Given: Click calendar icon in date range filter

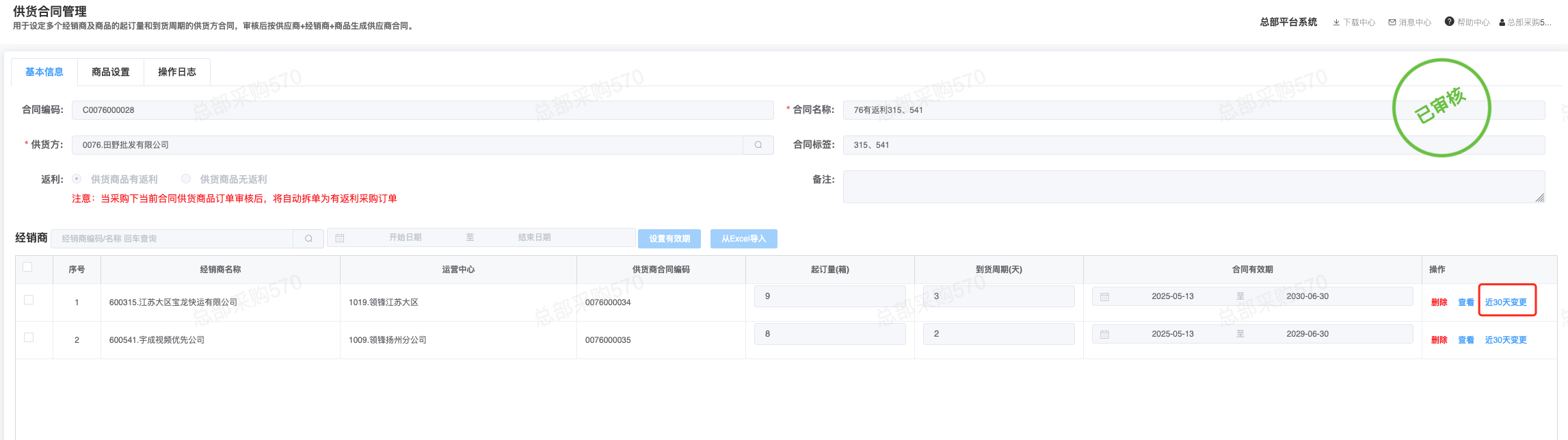Looking at the screenshot, I should pos(340,238).
